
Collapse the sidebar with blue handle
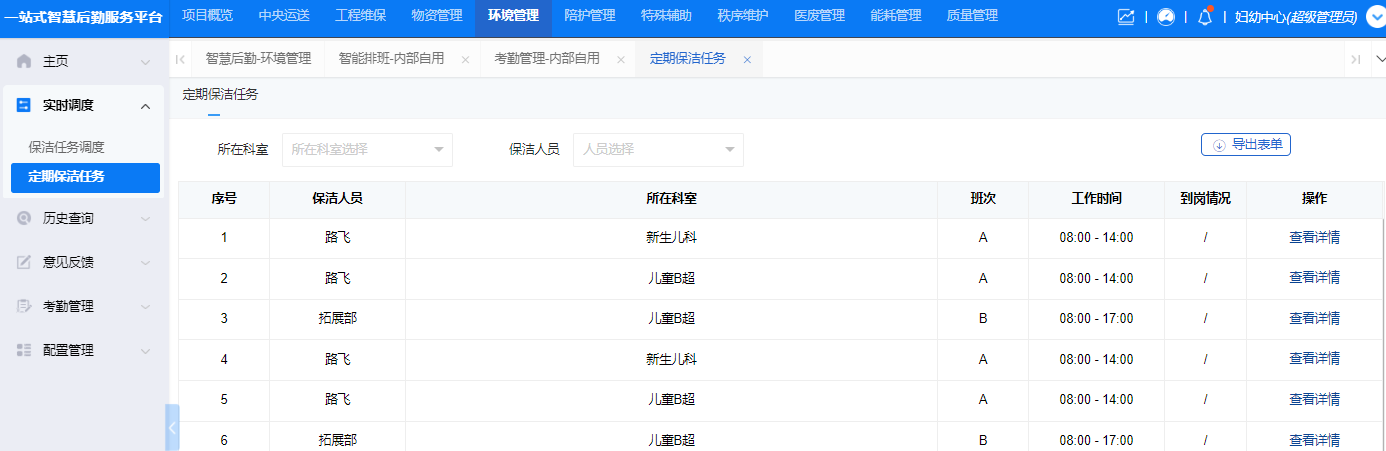click(172, 427)
